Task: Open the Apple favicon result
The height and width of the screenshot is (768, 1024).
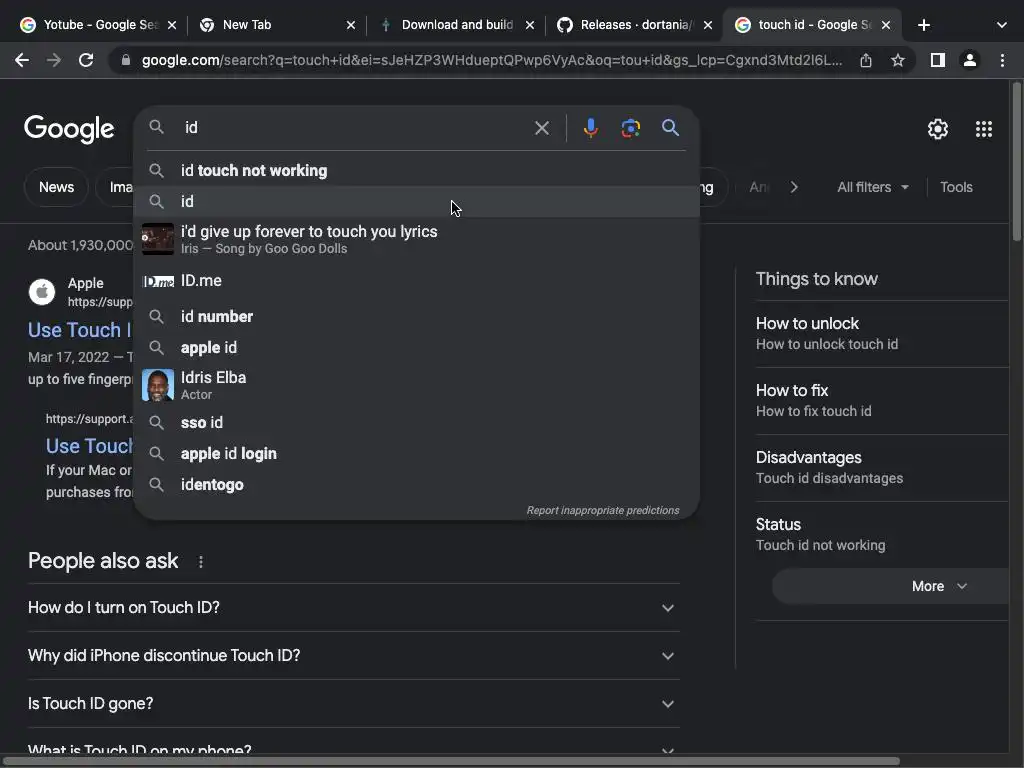Action: pyautogui.click(x=42, y=292)
